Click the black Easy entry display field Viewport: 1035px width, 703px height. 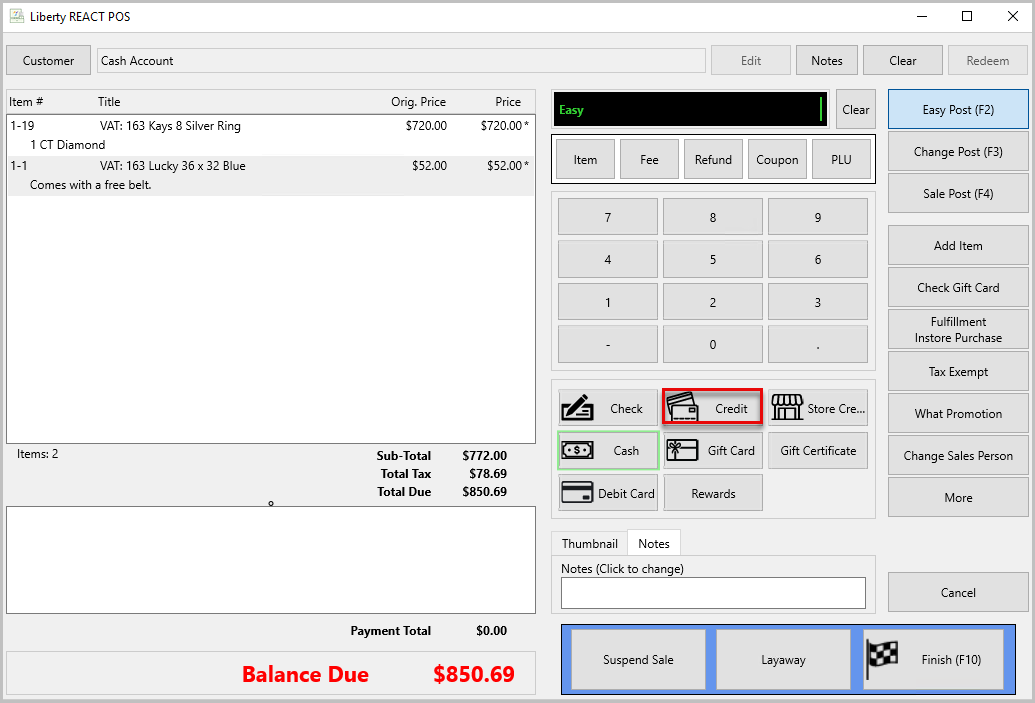[x=690, y=110]
